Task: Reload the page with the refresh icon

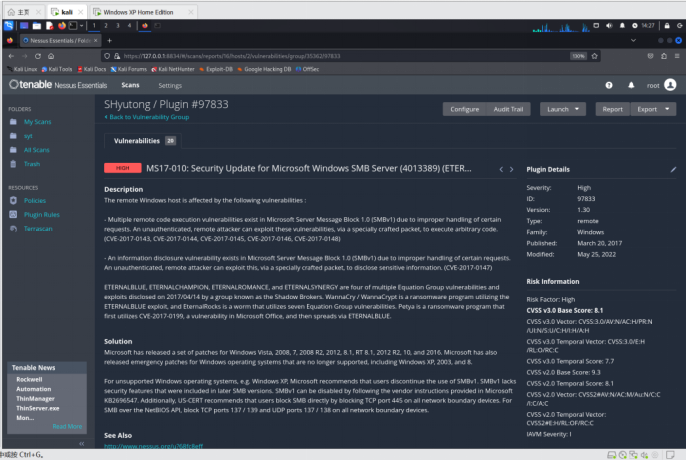Action: [x=38, y=56]
